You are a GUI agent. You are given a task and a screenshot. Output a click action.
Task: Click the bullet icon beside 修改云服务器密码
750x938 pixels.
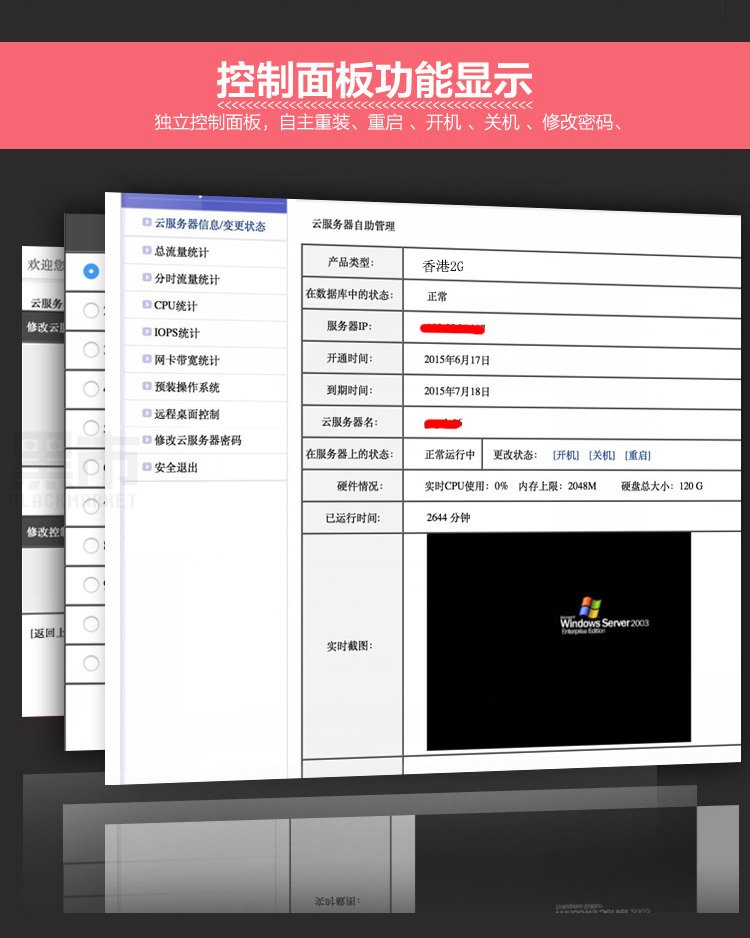click(147, 439)
